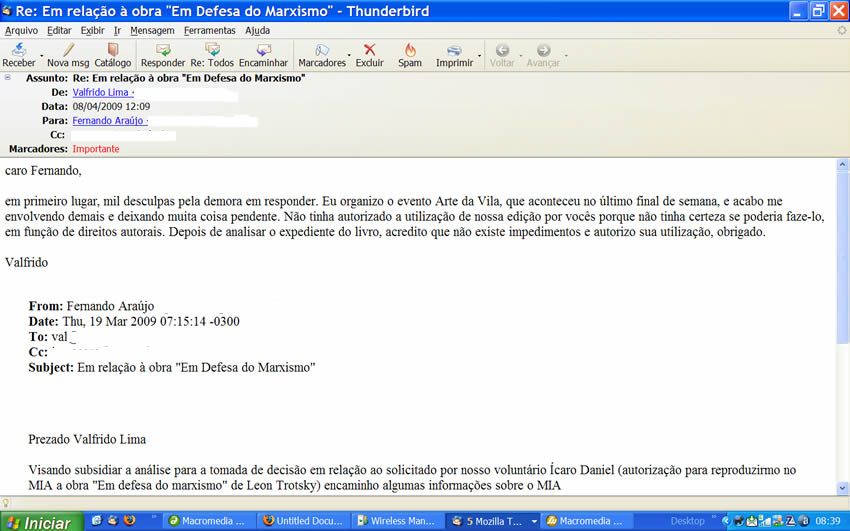The height and width of the screenshot is (531, 850).
Task: Reply to all with Re: Todos
Action: coord(212,51)
